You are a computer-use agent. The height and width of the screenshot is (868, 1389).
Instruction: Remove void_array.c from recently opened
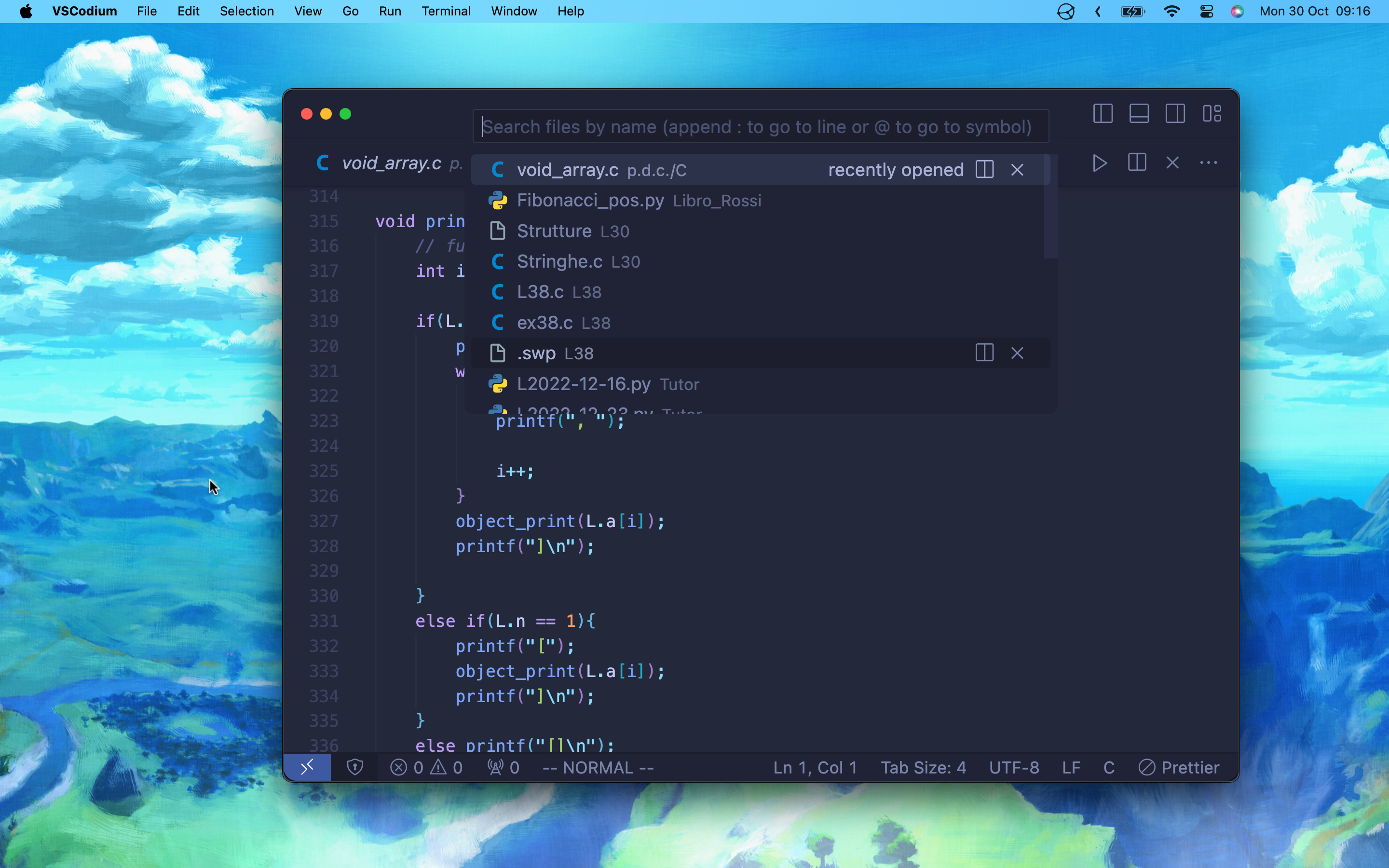tap(1017, 170)
